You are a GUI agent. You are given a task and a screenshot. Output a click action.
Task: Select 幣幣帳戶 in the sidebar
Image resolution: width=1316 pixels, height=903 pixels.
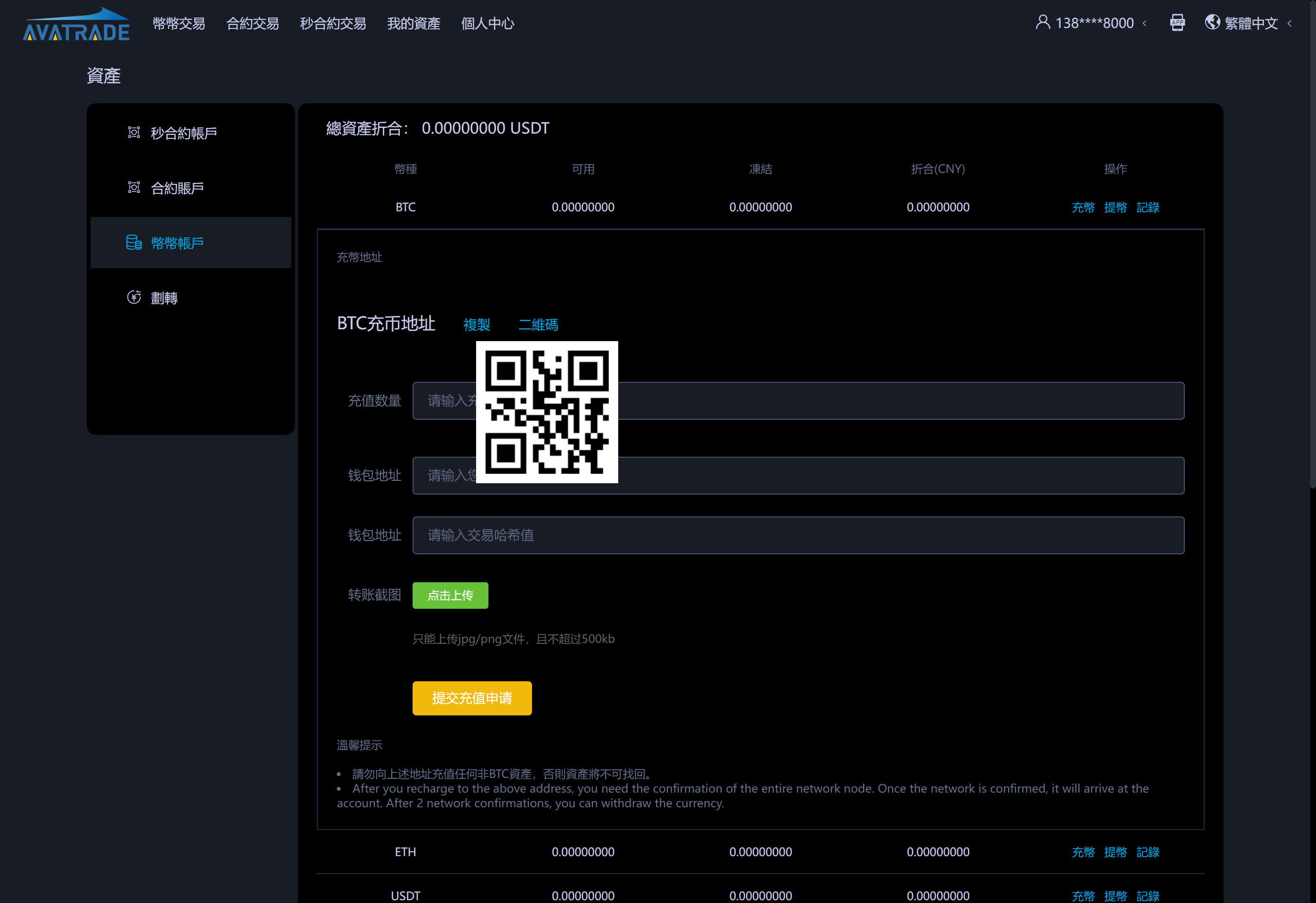coord(191,242)
